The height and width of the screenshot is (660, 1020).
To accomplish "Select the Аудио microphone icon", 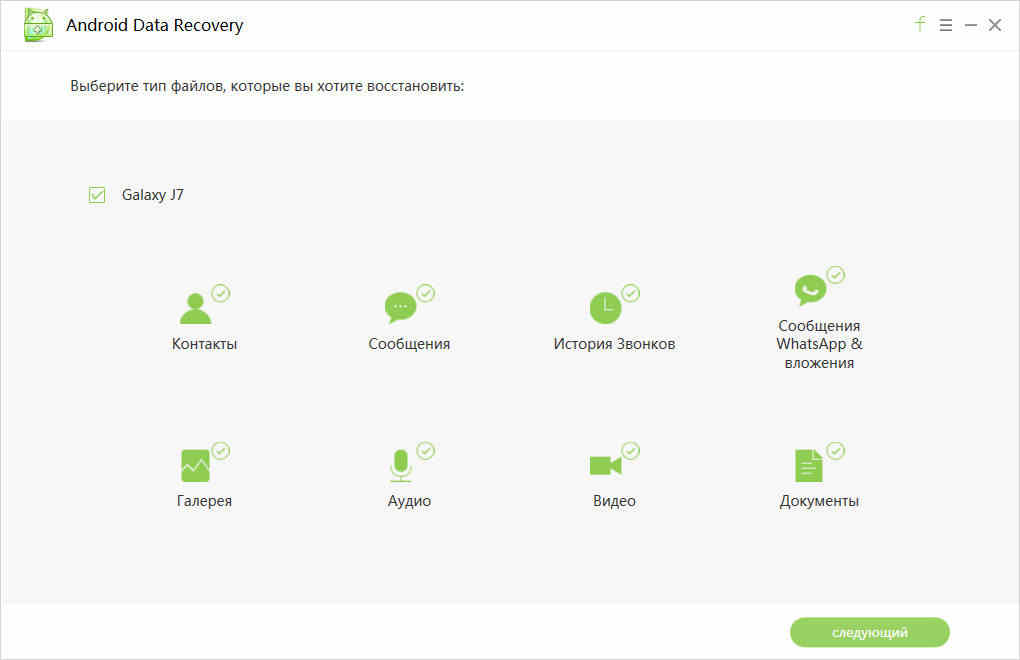I will (x=400, y=466).
